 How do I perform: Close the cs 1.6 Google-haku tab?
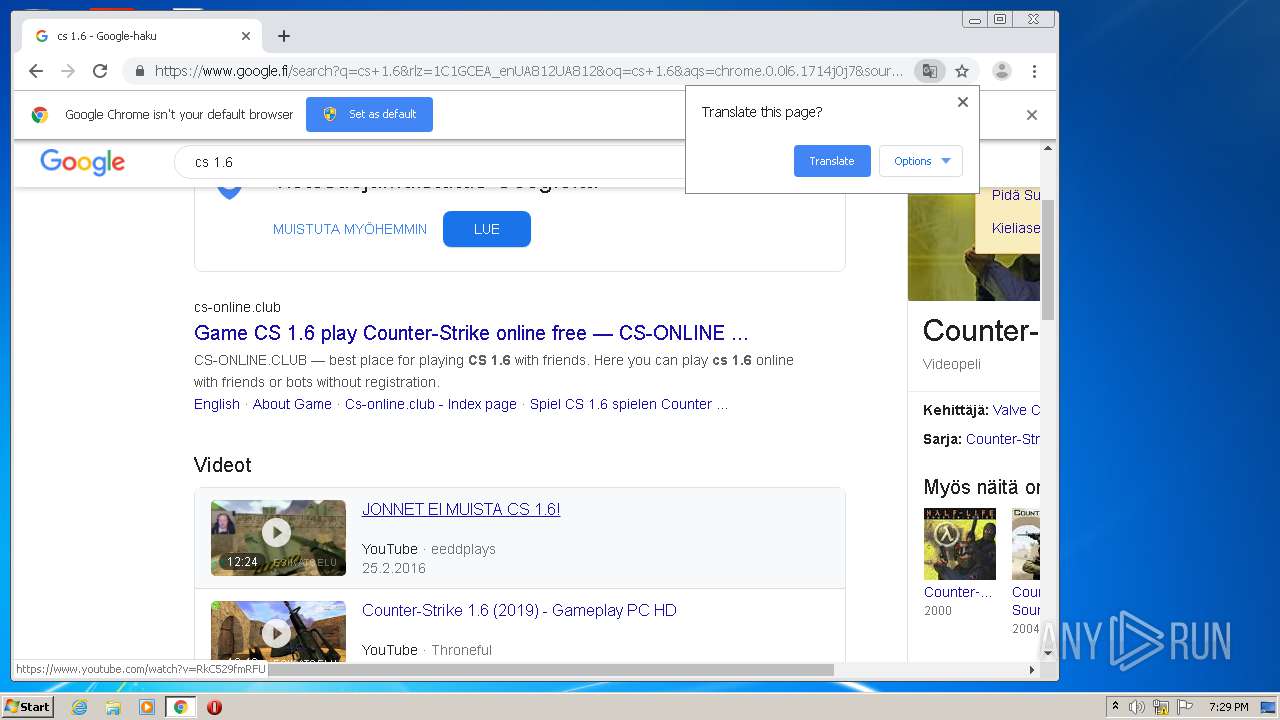tap(246, 36)
